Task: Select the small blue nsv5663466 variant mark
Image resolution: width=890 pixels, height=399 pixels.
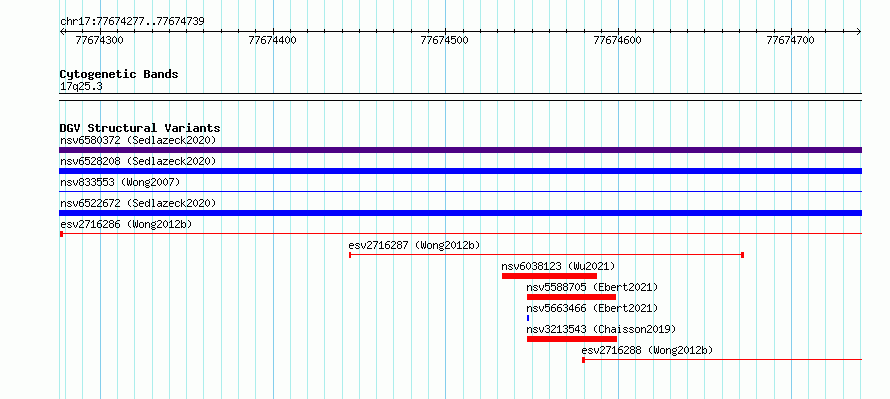Action: pos(528,318)
